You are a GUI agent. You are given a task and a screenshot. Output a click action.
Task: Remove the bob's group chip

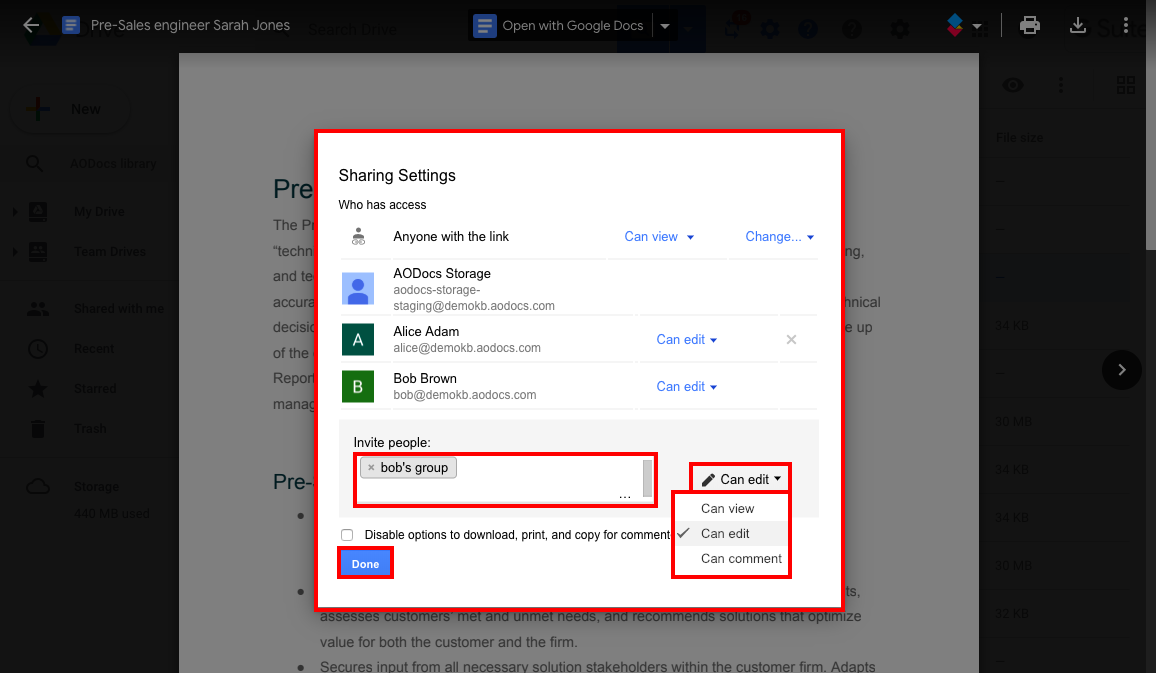pos(371,468)
